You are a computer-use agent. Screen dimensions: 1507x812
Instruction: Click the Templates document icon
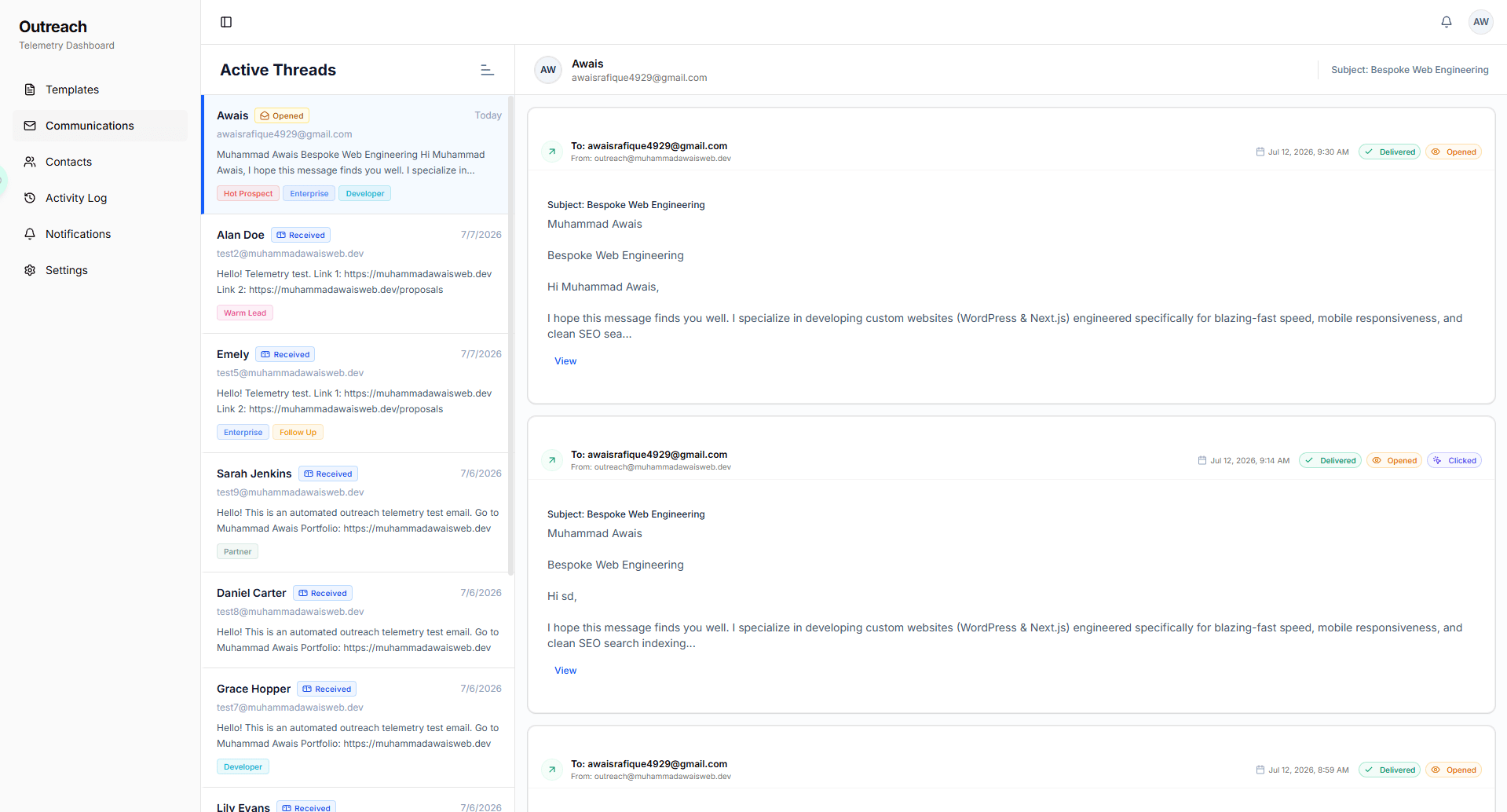[x=30, y=90]
